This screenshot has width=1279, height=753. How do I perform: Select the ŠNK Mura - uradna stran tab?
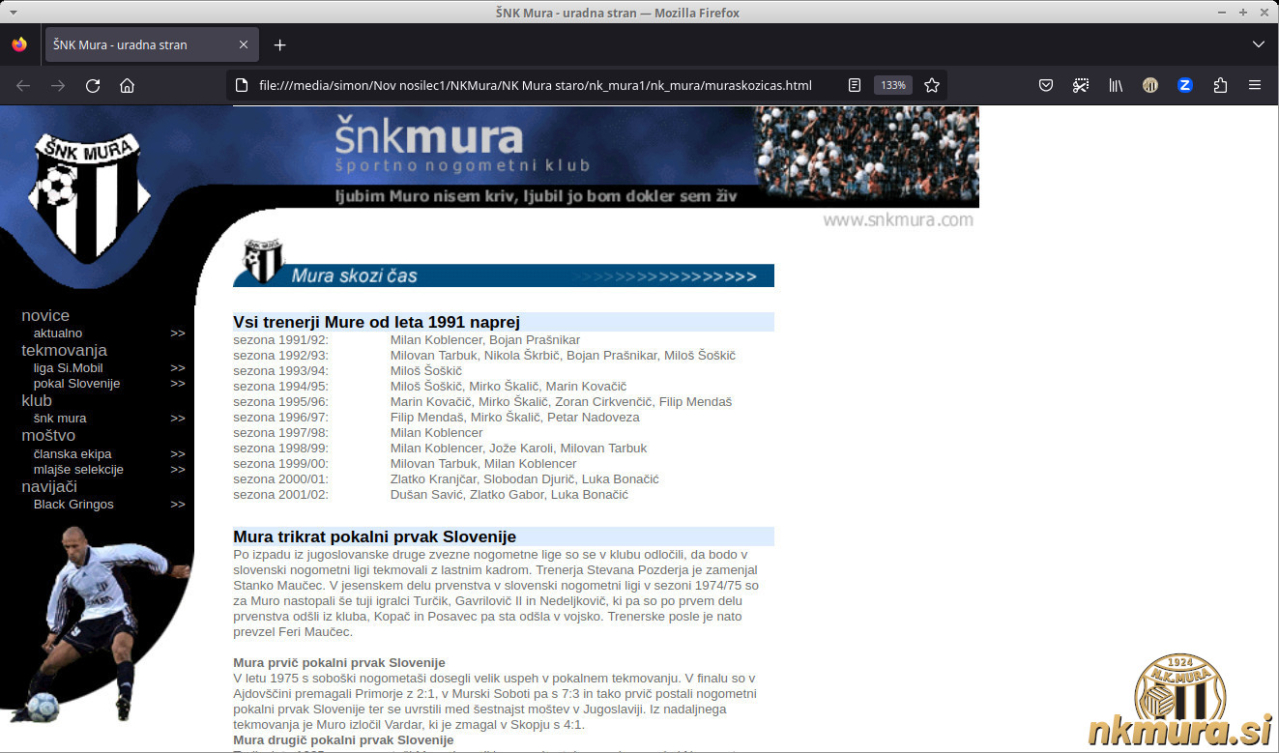point(138,45)
